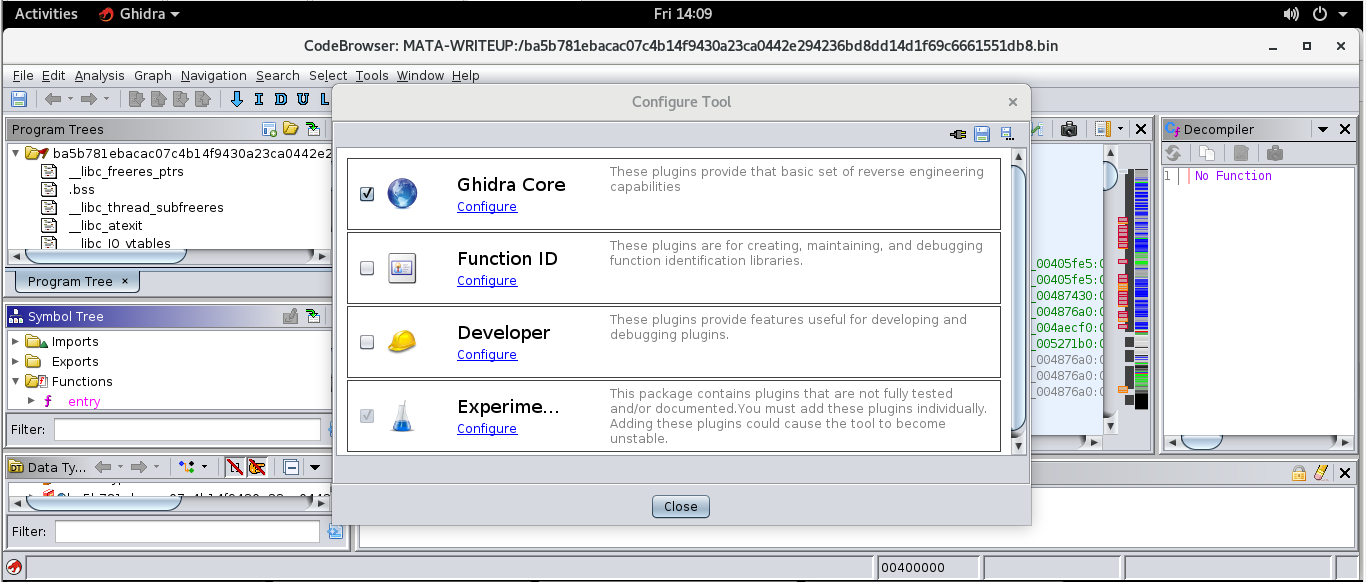Click the open tree view folder icon in Program Trees
This screenshot has width=1366, height=582.
pos(291,129)
